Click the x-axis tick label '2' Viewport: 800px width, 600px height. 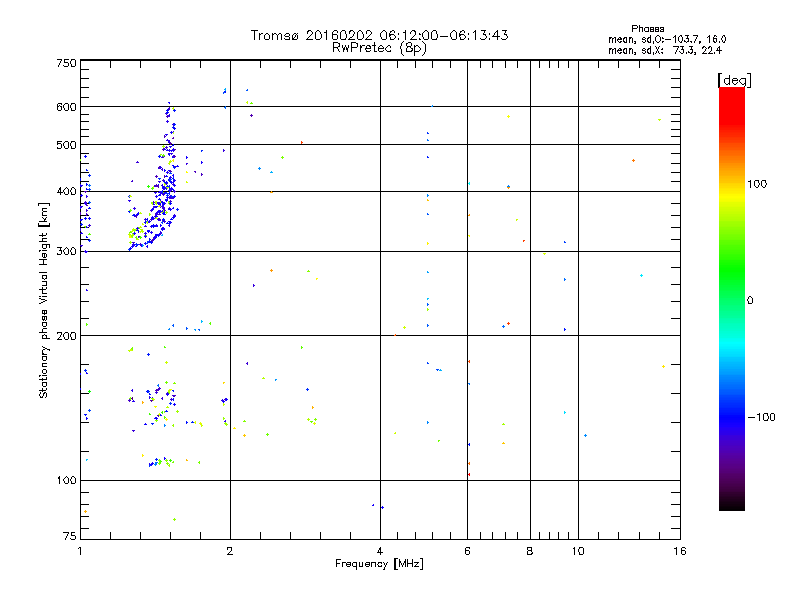(x=230, y=551)
